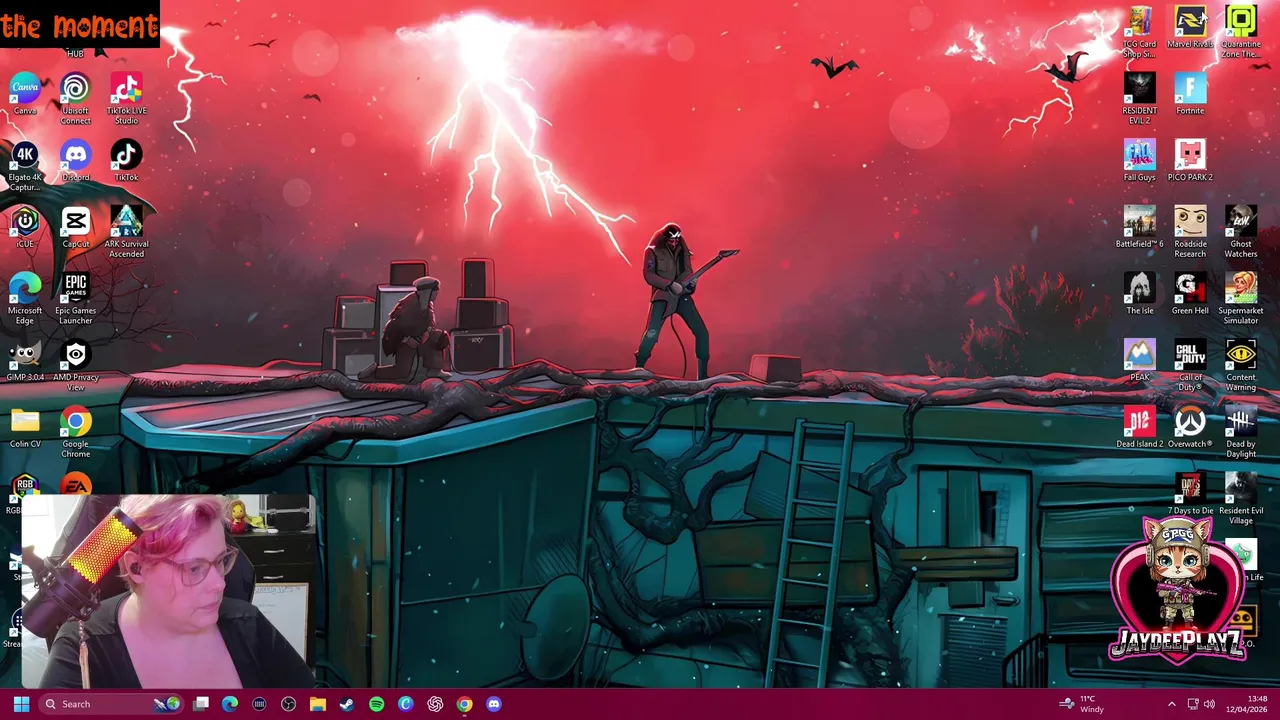
Task: Launch Ubisoft Connect from the desktop
Action: click(x=75, y=99)
